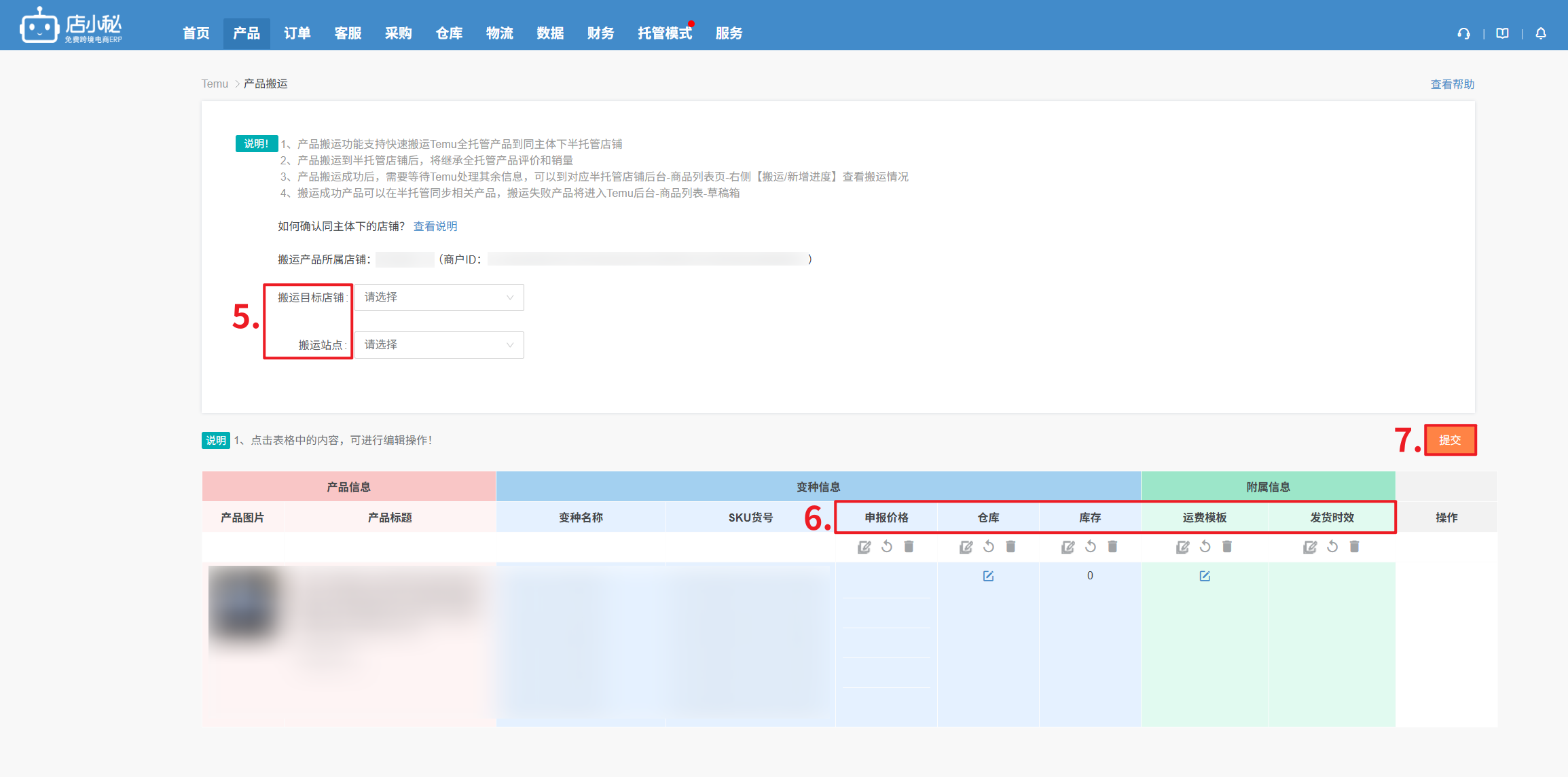
Task: Click batch edit icon under 申报价格
Action: pos(864,547)
